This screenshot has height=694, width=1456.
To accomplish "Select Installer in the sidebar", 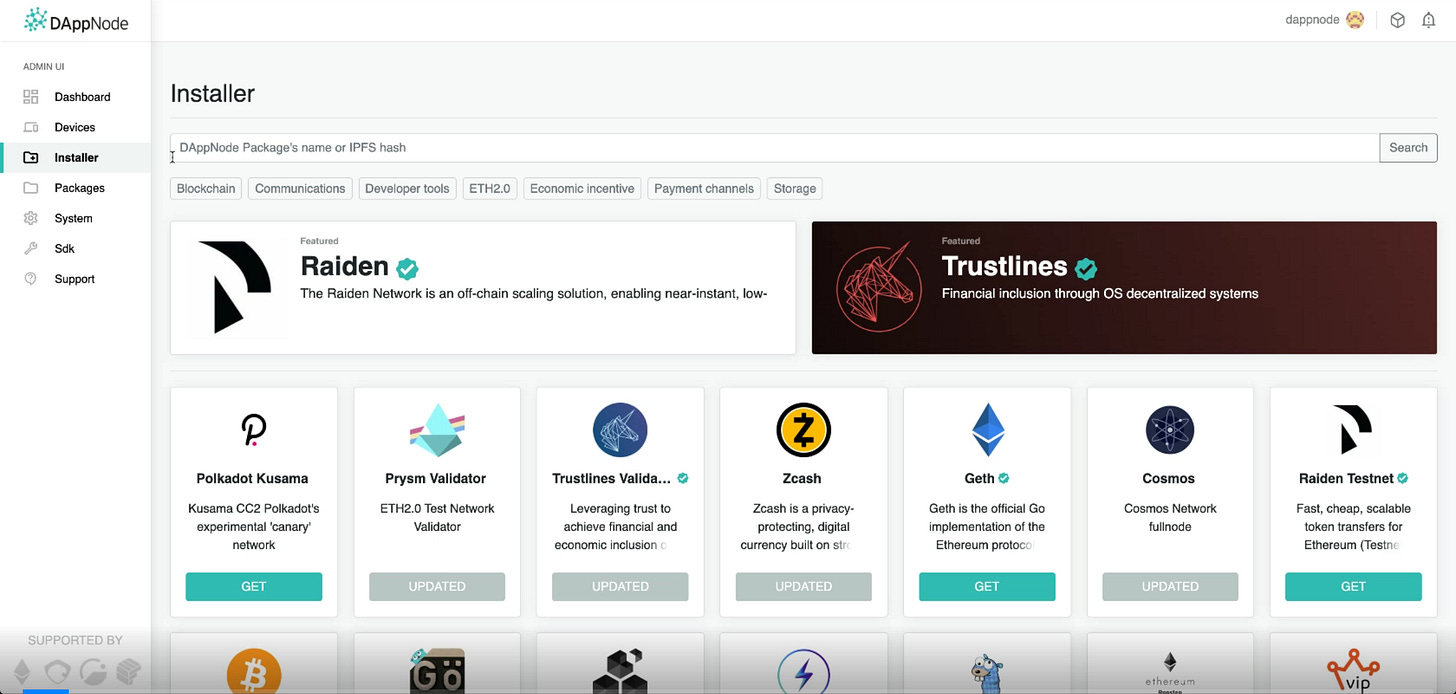I will pyautogui.click(x=76, y=157).
